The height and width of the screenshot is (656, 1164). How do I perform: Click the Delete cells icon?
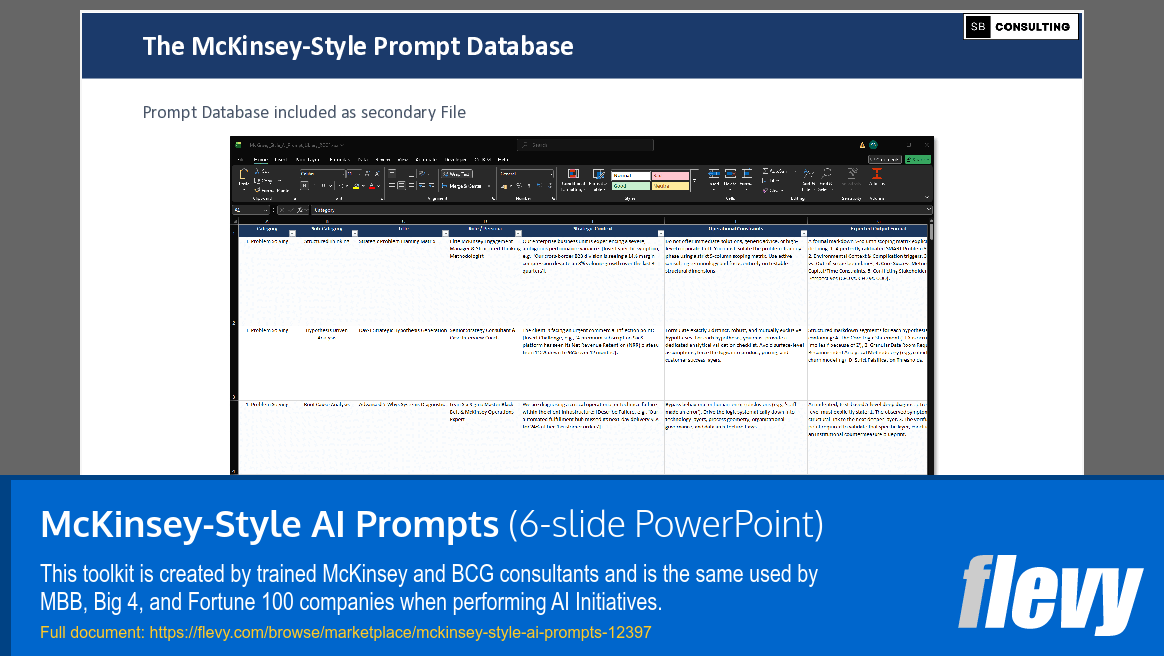(x=730, y=174)
